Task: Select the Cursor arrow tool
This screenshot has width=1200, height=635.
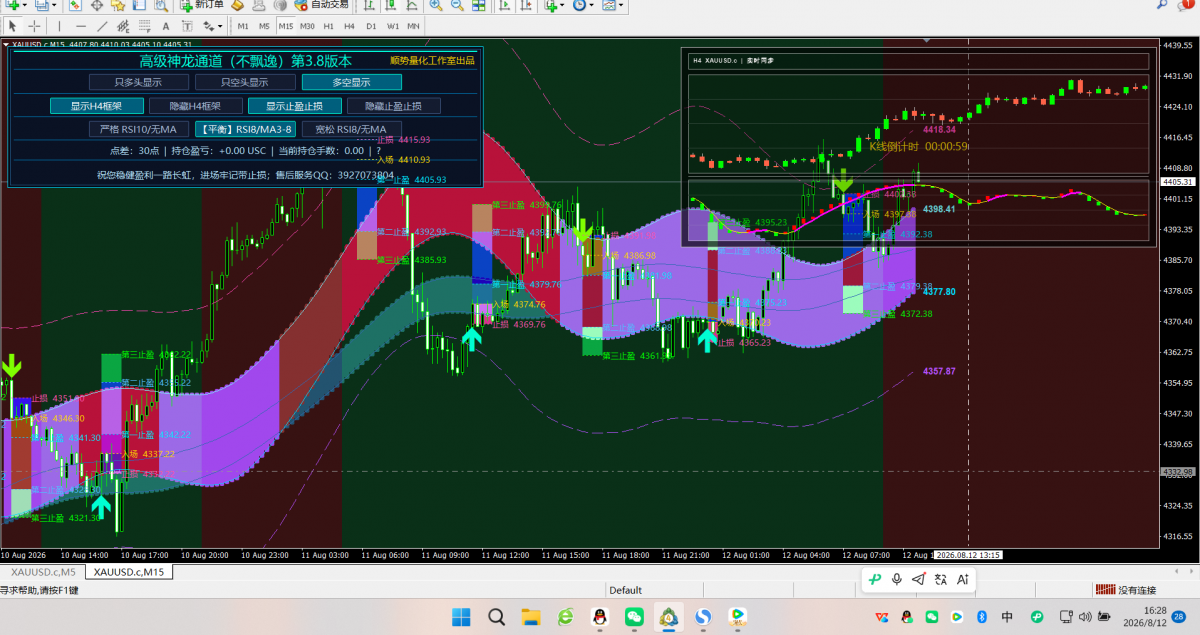Action: click(12, 26)
